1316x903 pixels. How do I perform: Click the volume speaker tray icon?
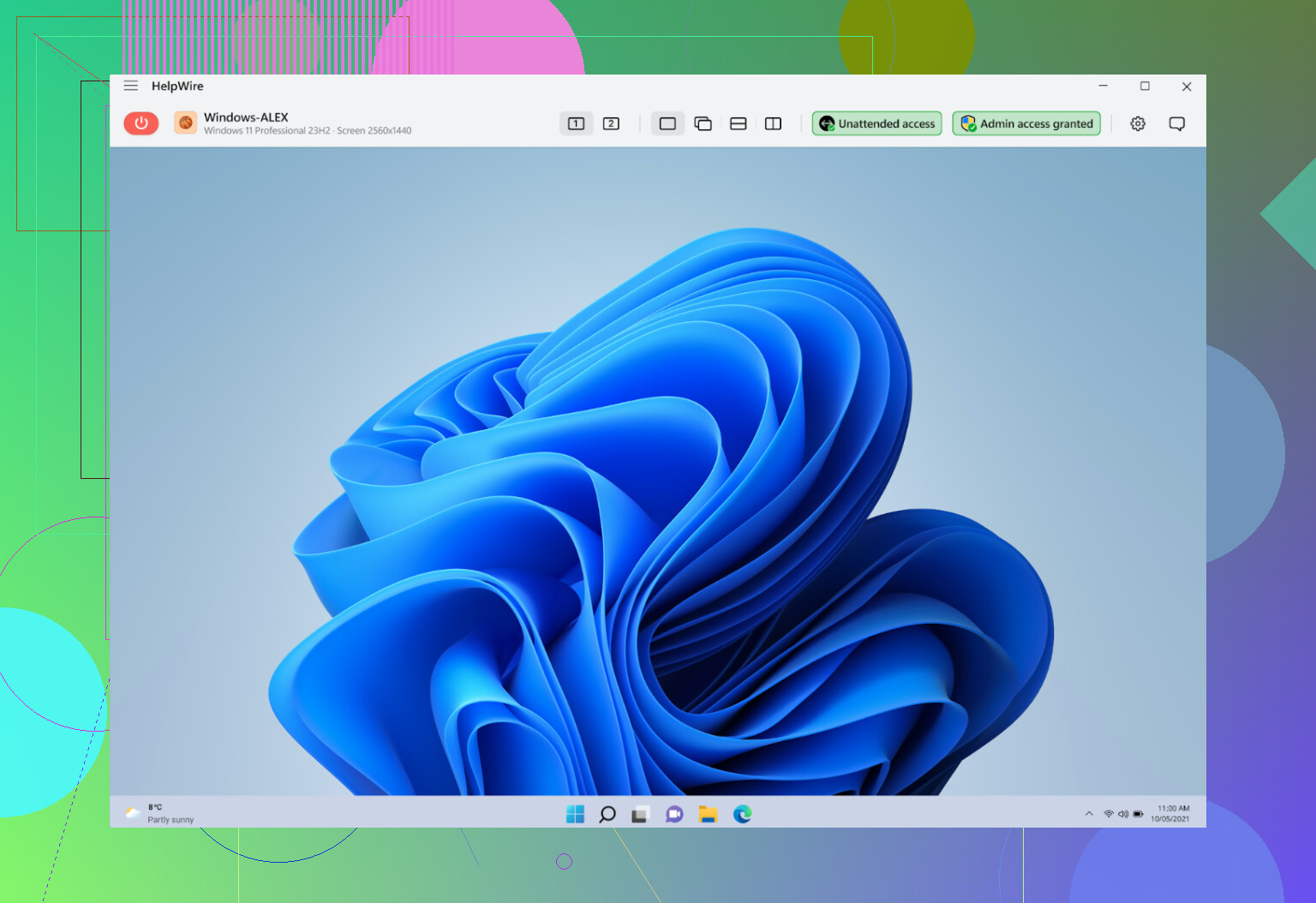pos(1123,814)
